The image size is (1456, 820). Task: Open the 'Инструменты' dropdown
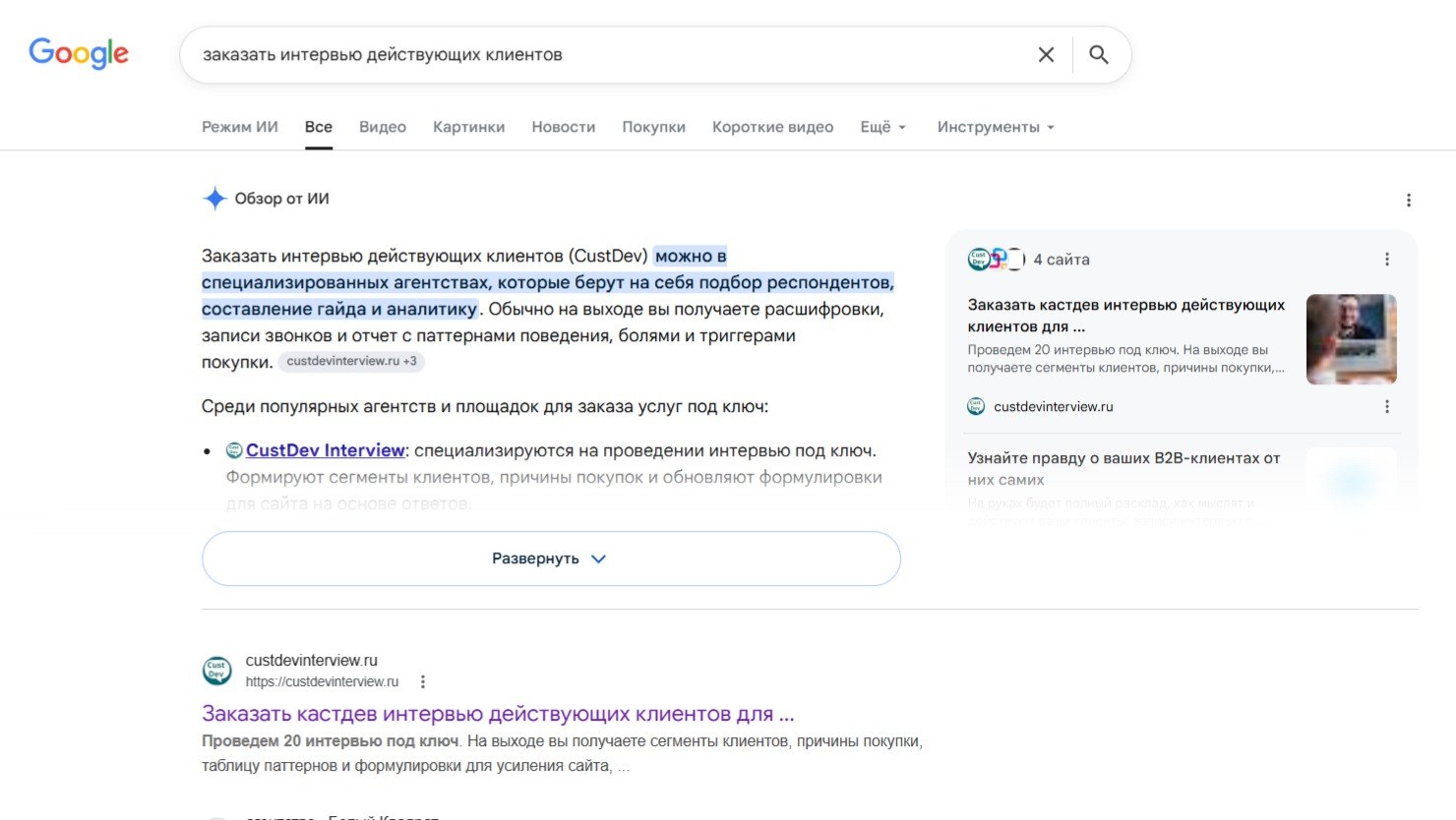click(x=996, y=127)
